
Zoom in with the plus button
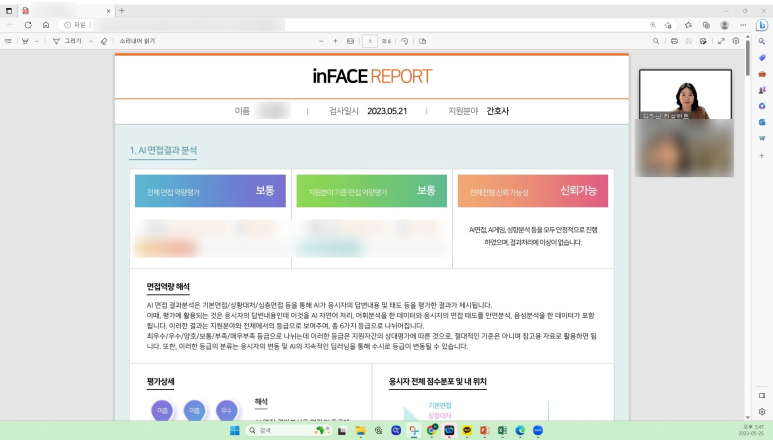pos(335,41)
